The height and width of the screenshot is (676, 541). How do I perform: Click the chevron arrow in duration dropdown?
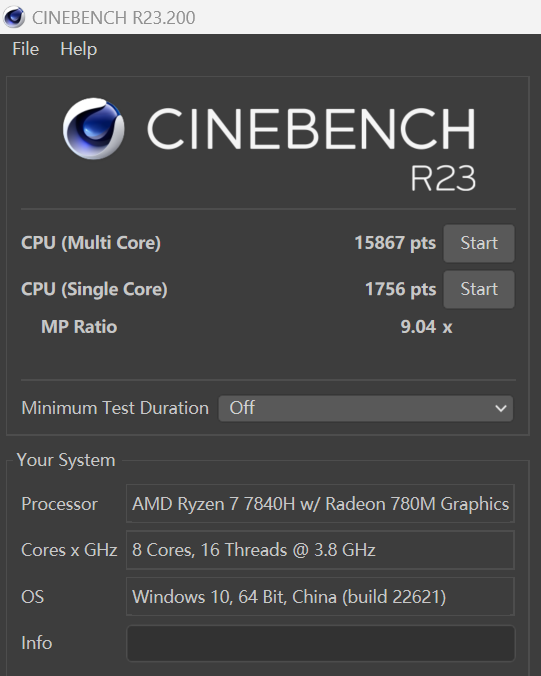pyautogui.click(x=500, y=408)
